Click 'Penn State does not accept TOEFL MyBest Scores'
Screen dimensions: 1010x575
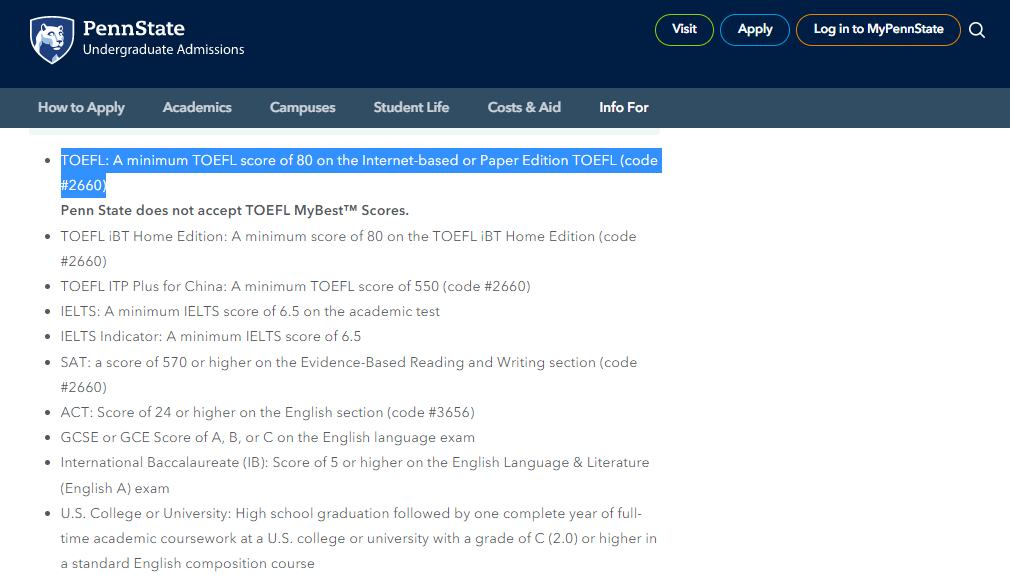click(234, 211)
